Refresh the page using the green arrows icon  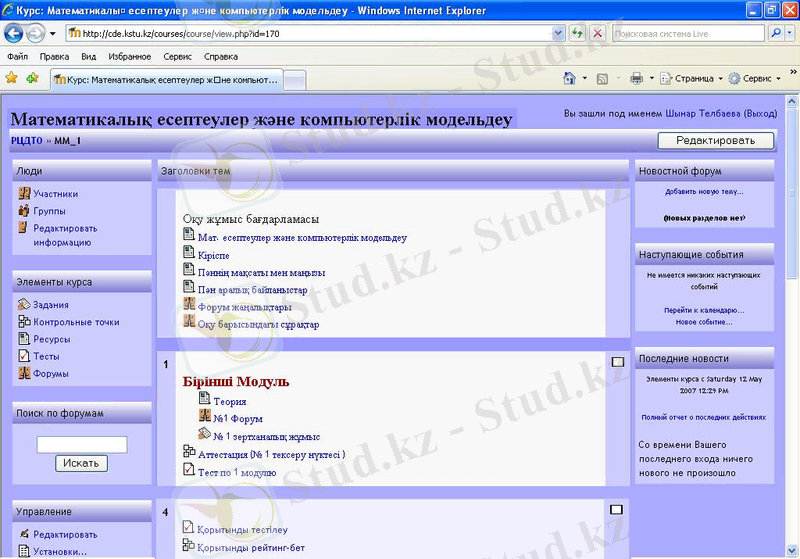577,34
